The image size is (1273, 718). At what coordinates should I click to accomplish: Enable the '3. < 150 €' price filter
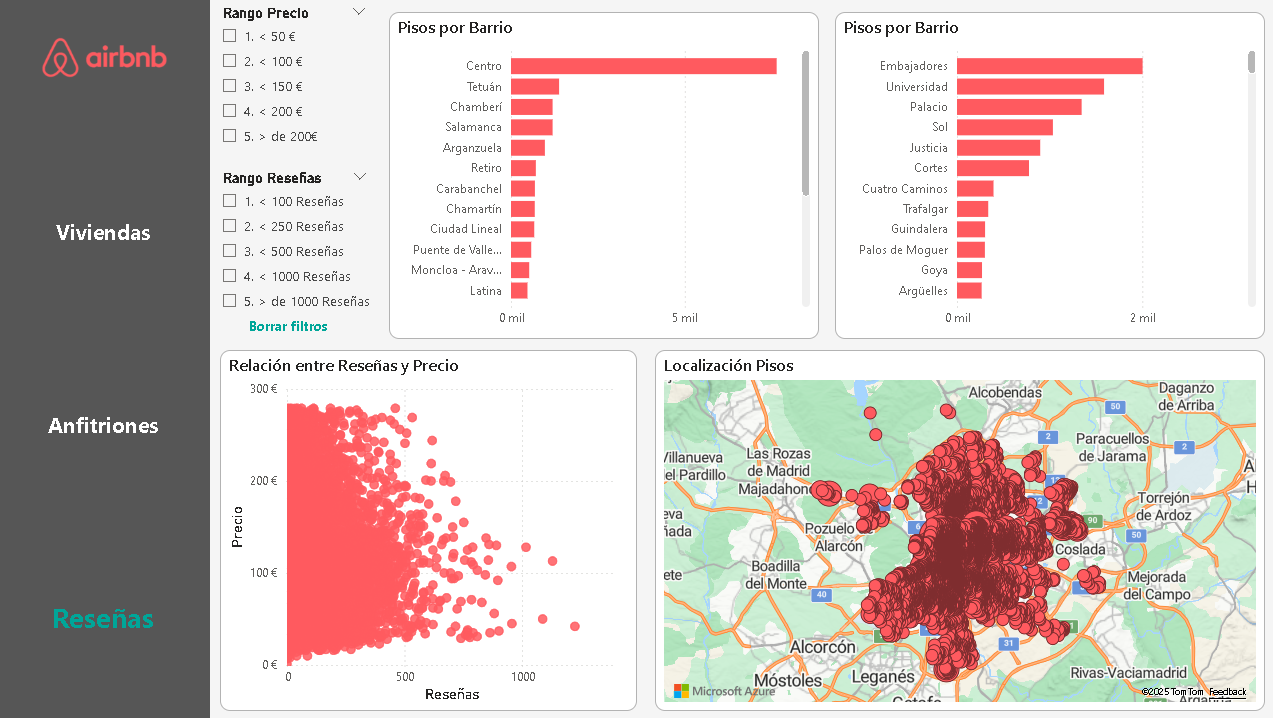pyautogui.click(x=230, y=86)
